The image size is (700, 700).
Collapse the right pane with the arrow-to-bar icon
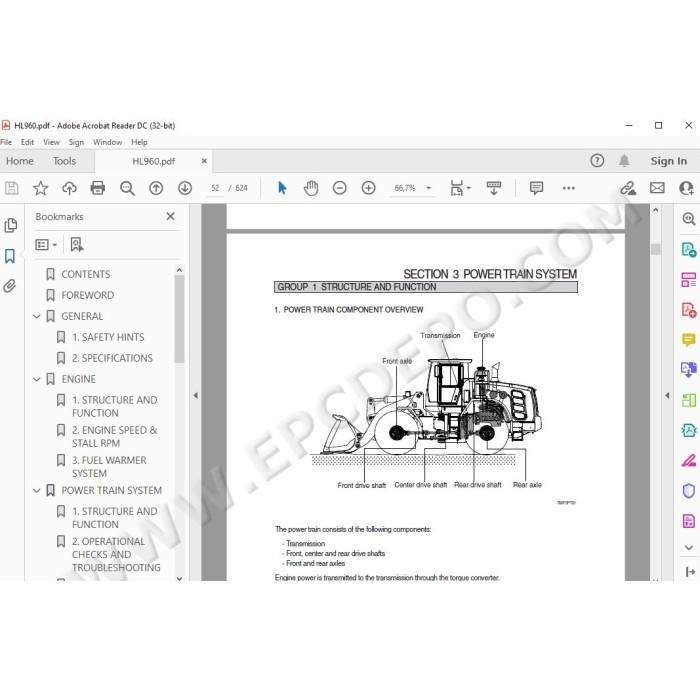[x=690, y=571]
